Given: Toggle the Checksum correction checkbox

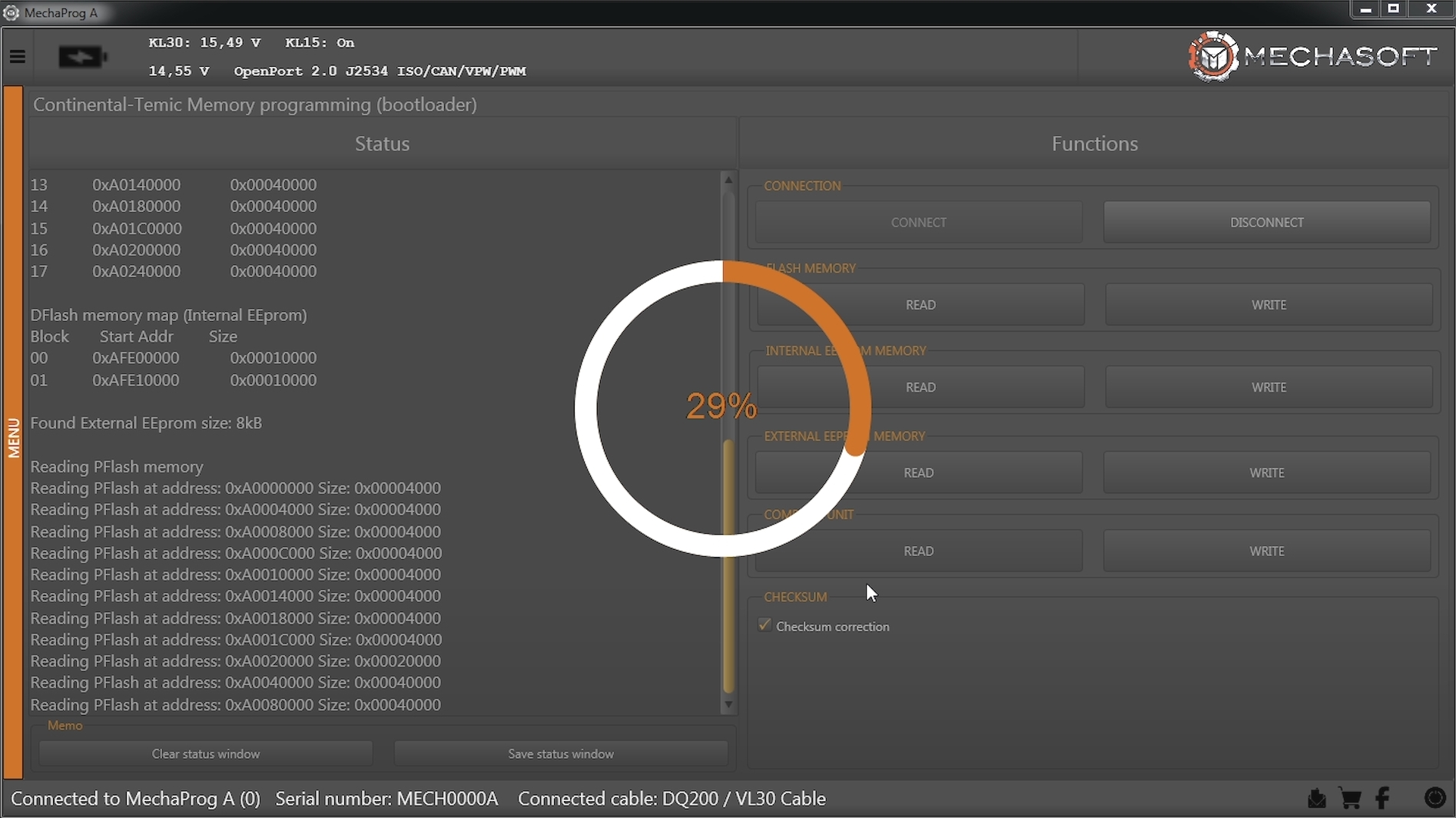Looking at the screenshot, I should pos(764,625).
